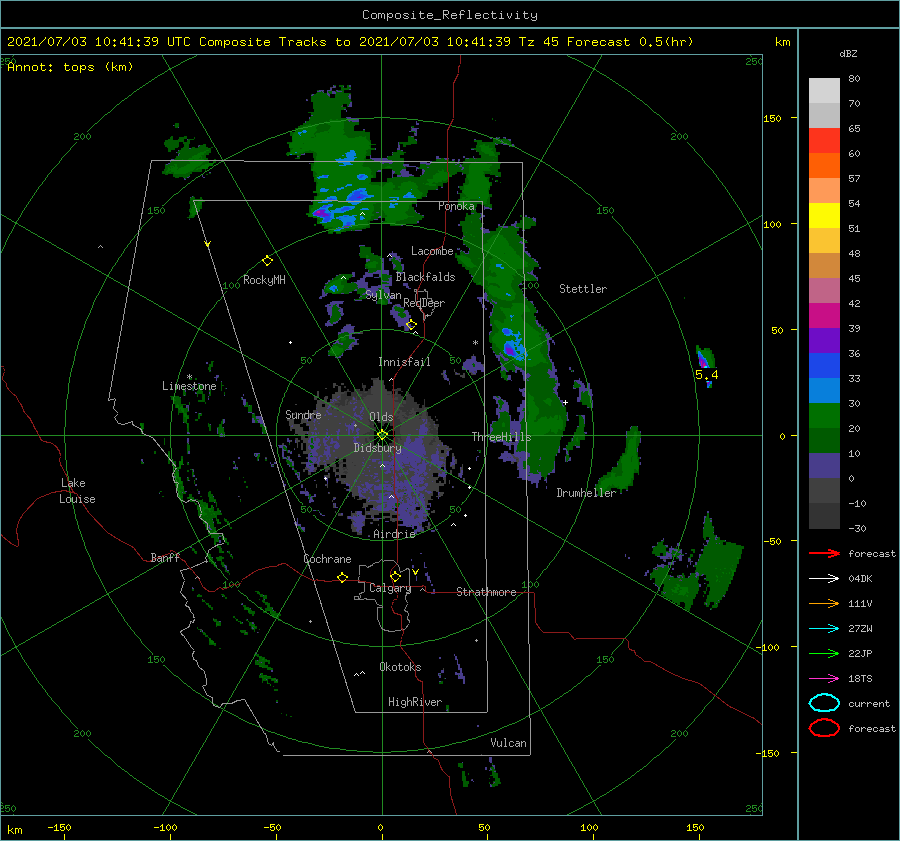Click the Composite_Reflectivity title
Image resolution: width=900 pixels, height=841 pixels.
[450, 15]
